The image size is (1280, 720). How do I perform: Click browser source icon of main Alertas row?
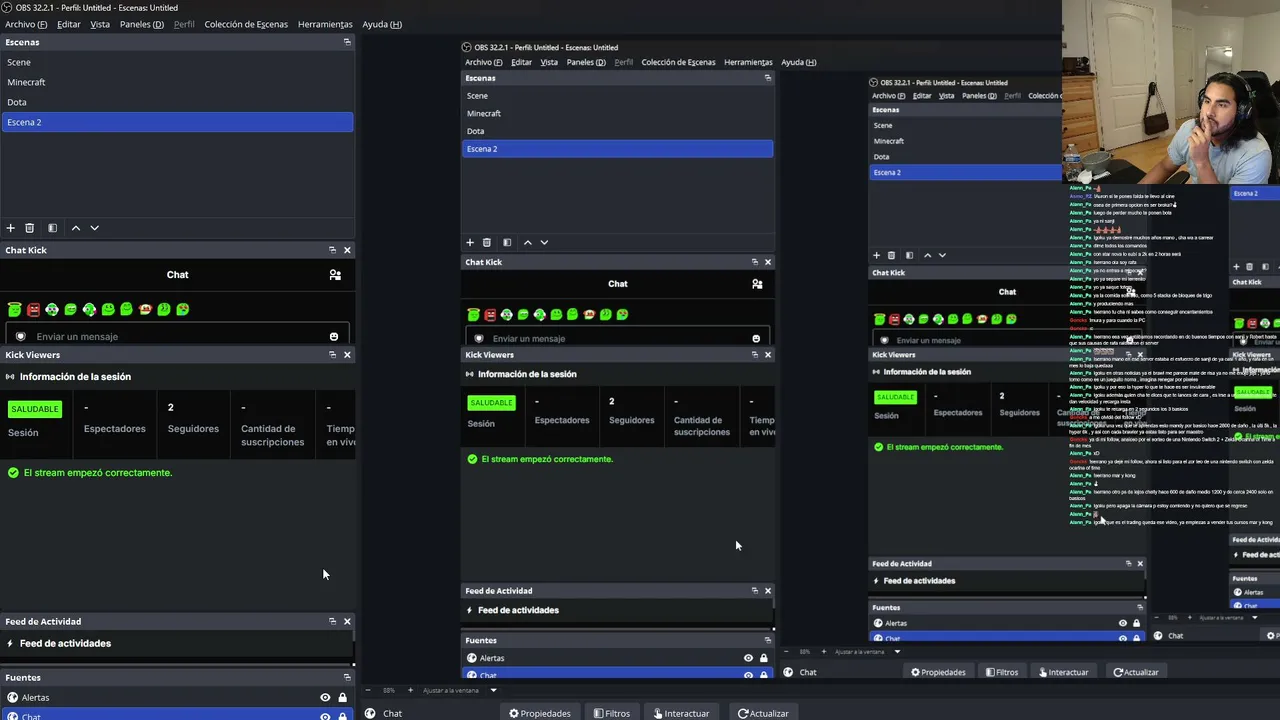(x=13, y=698)
